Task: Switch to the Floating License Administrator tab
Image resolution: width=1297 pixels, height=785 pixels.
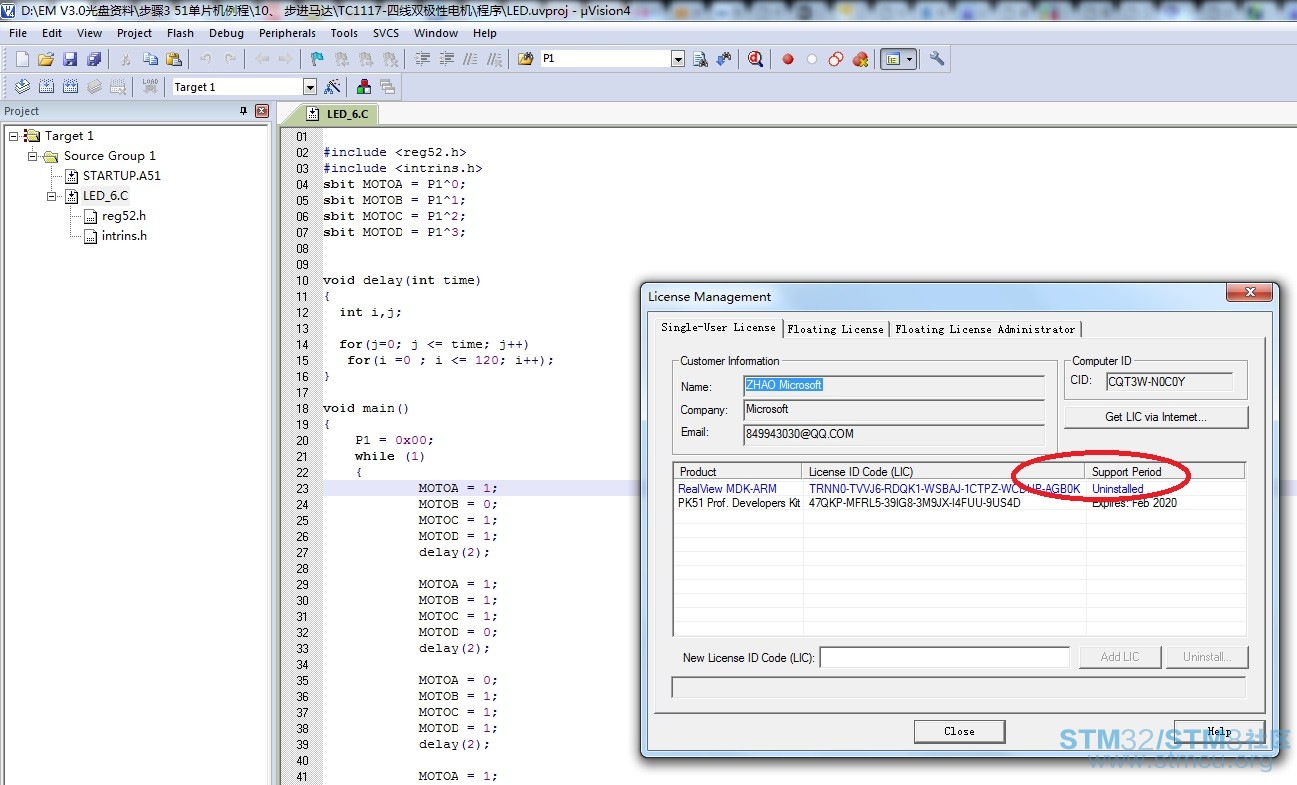Action: (x=985, y=329)
